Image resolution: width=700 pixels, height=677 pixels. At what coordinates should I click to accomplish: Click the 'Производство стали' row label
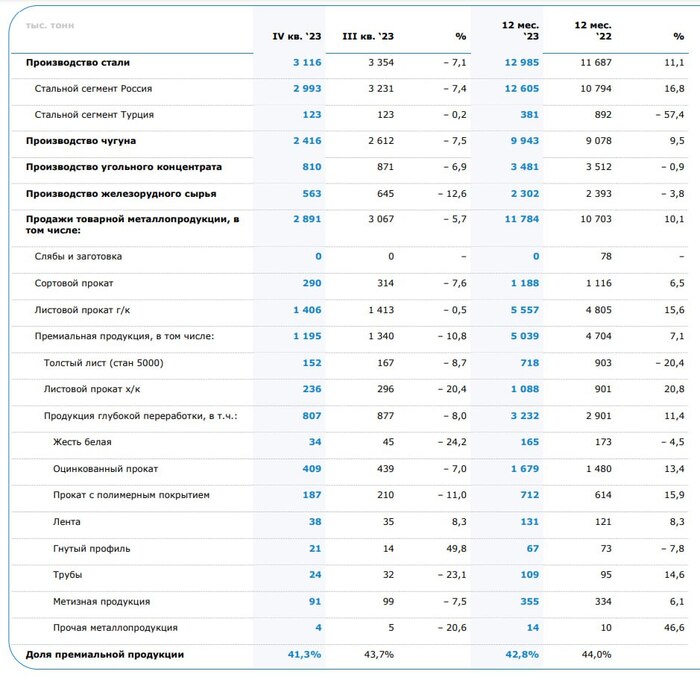click(x=78, y=62)
